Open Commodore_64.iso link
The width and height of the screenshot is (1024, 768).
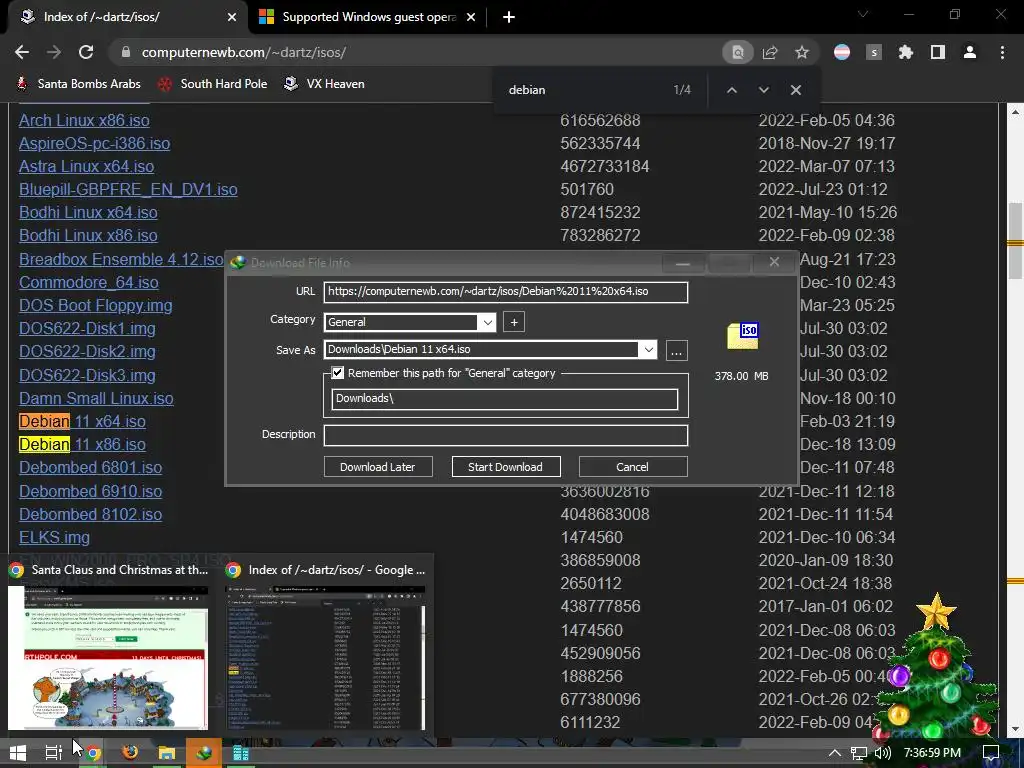coord(89,282)
